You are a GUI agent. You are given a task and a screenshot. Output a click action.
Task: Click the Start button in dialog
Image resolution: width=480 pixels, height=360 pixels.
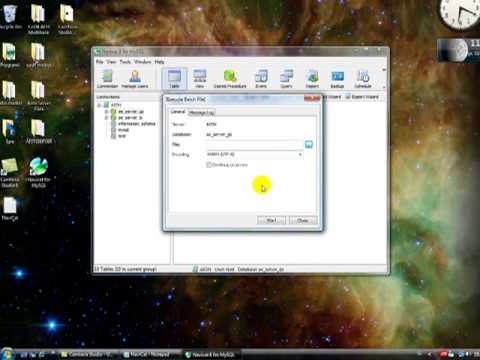click(x=271, y=220)
